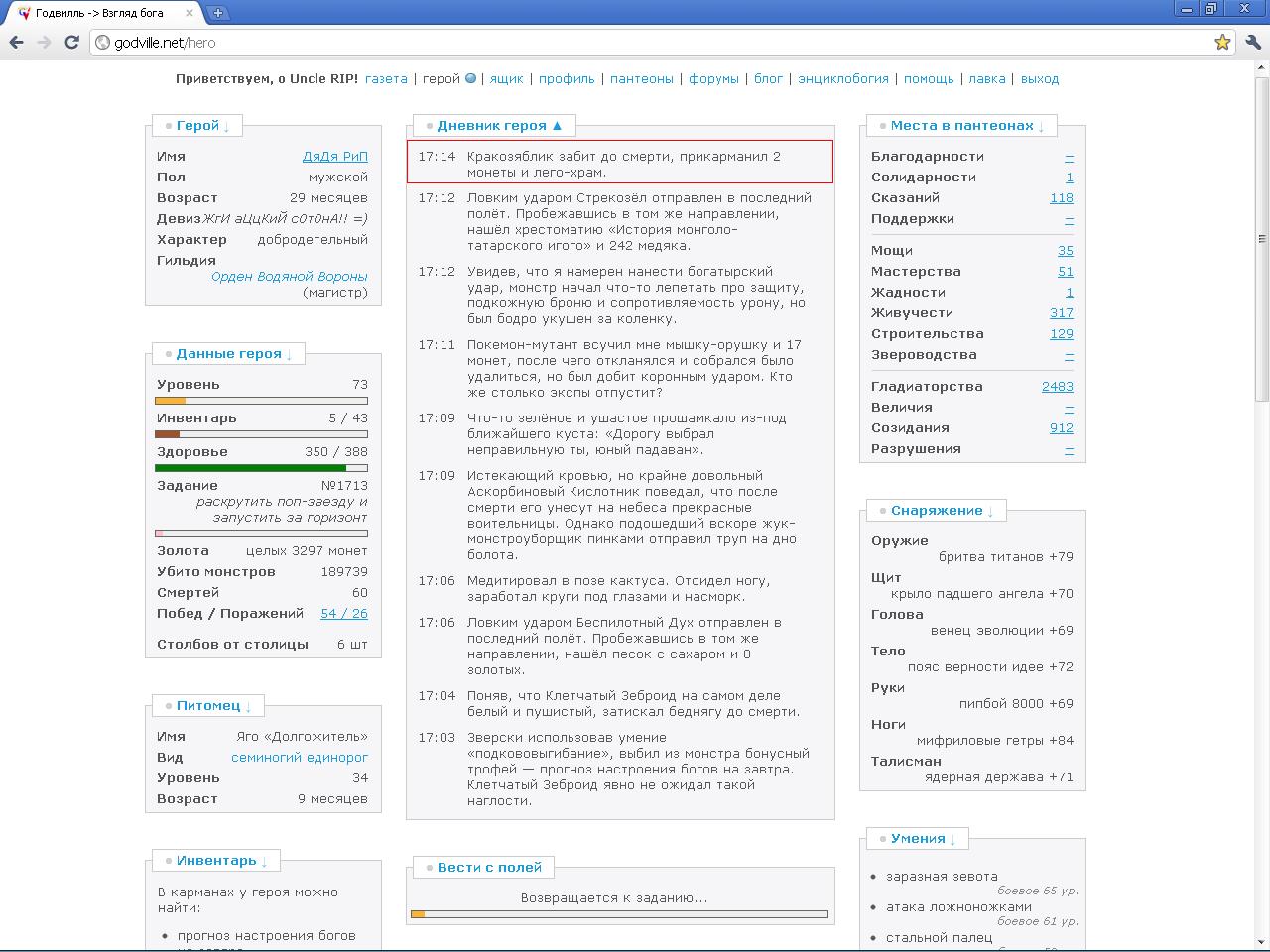The height and width of the screenshot is (952, 1270).
Task: Click the Задание quest progress bar
Action: (262, 534)
